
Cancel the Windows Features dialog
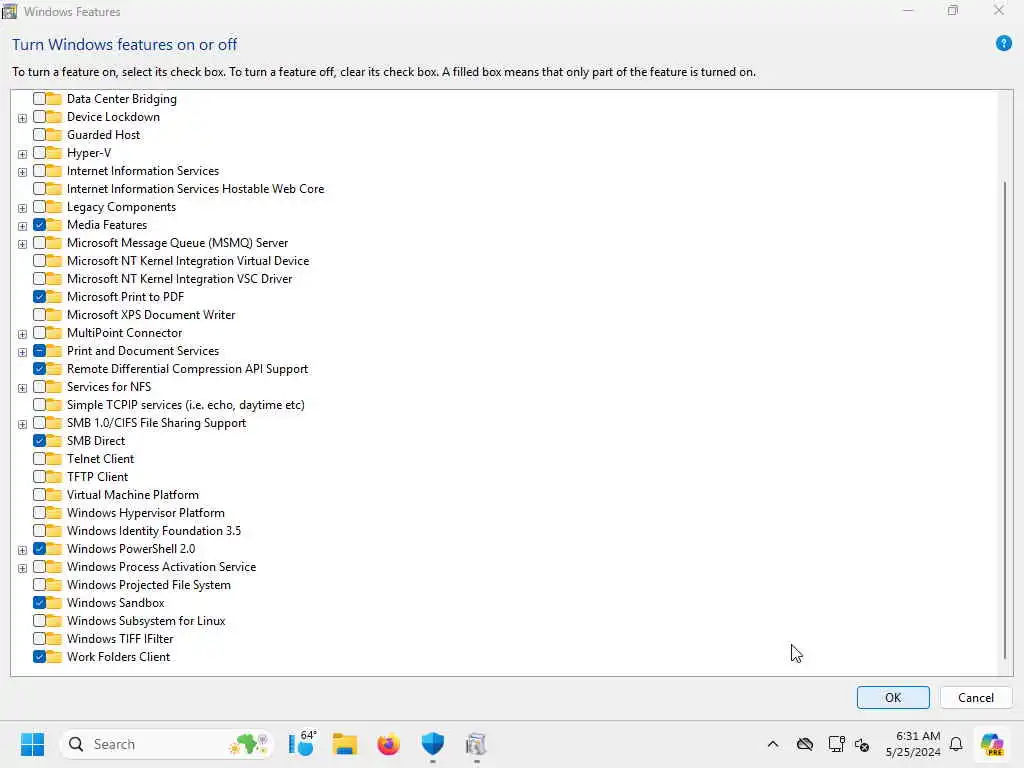coord(976,697)
